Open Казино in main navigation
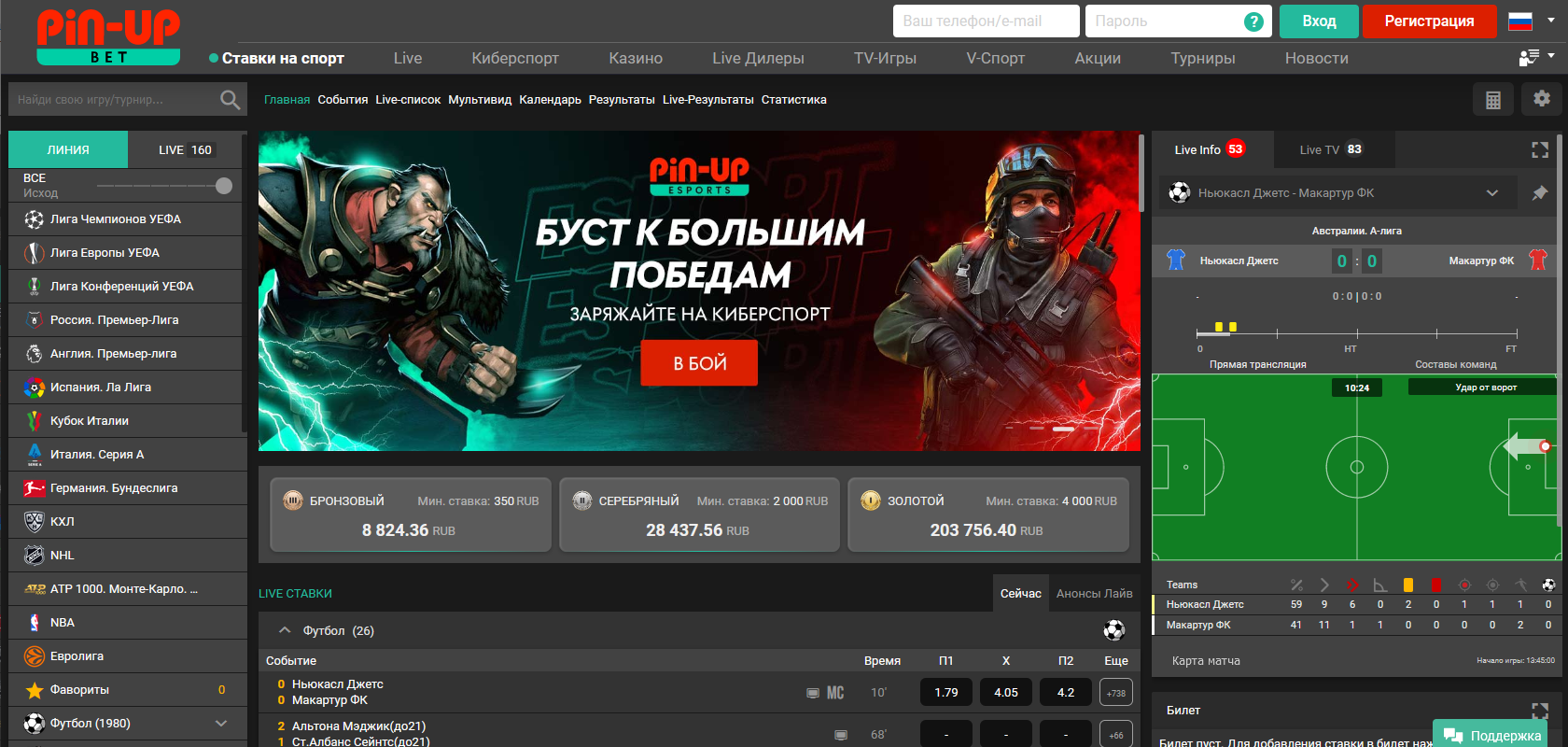1568x747 pixels. (636, 58)
